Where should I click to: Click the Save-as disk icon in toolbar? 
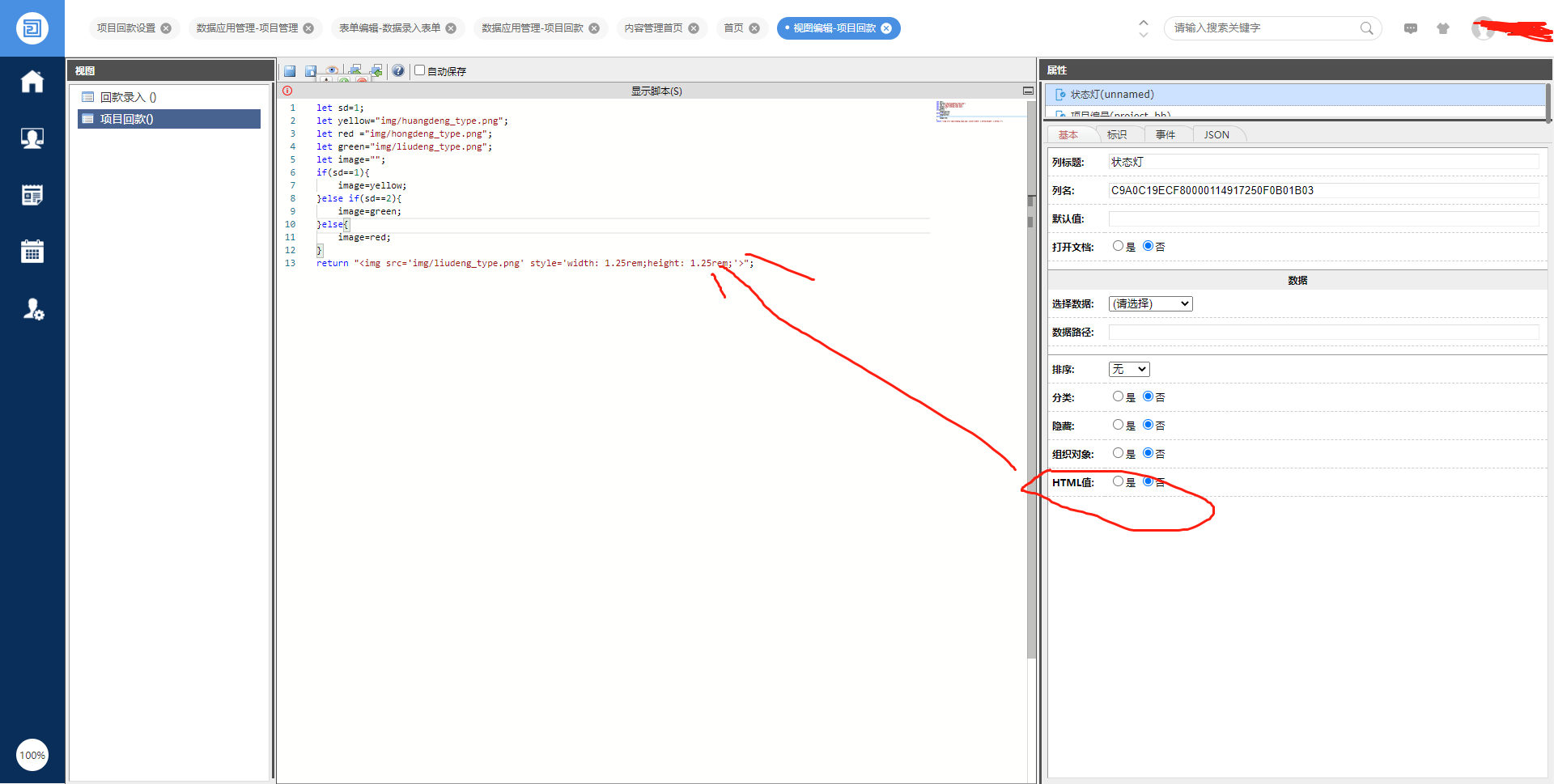(311, 71)
